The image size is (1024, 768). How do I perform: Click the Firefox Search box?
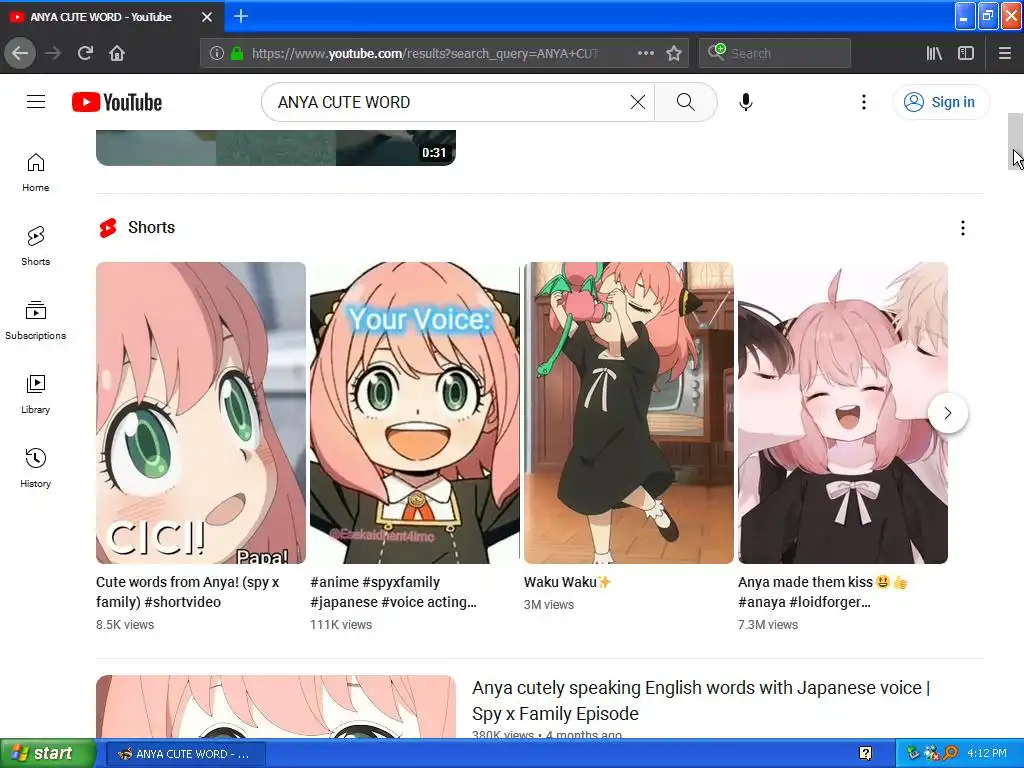coord(775,54)
